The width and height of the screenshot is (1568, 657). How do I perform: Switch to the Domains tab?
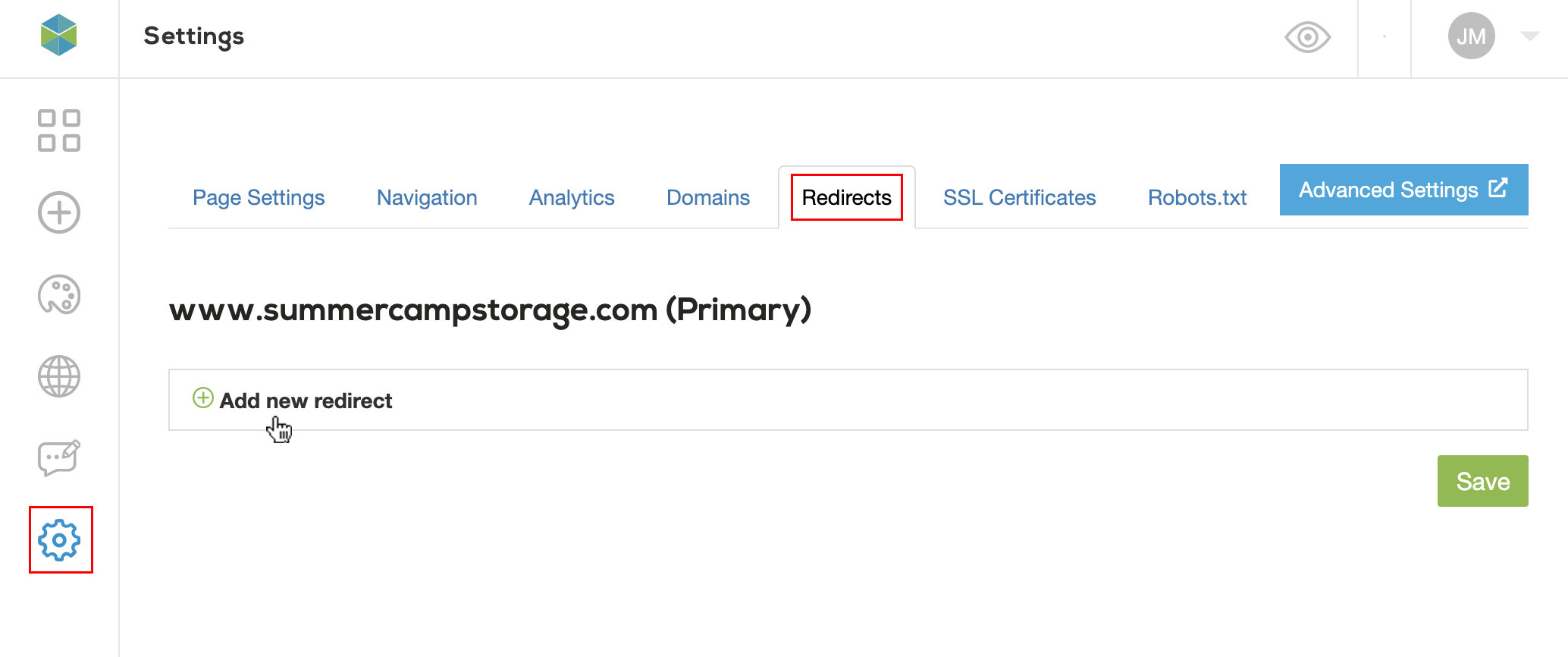pyautogui.click(x=707, y=197)
